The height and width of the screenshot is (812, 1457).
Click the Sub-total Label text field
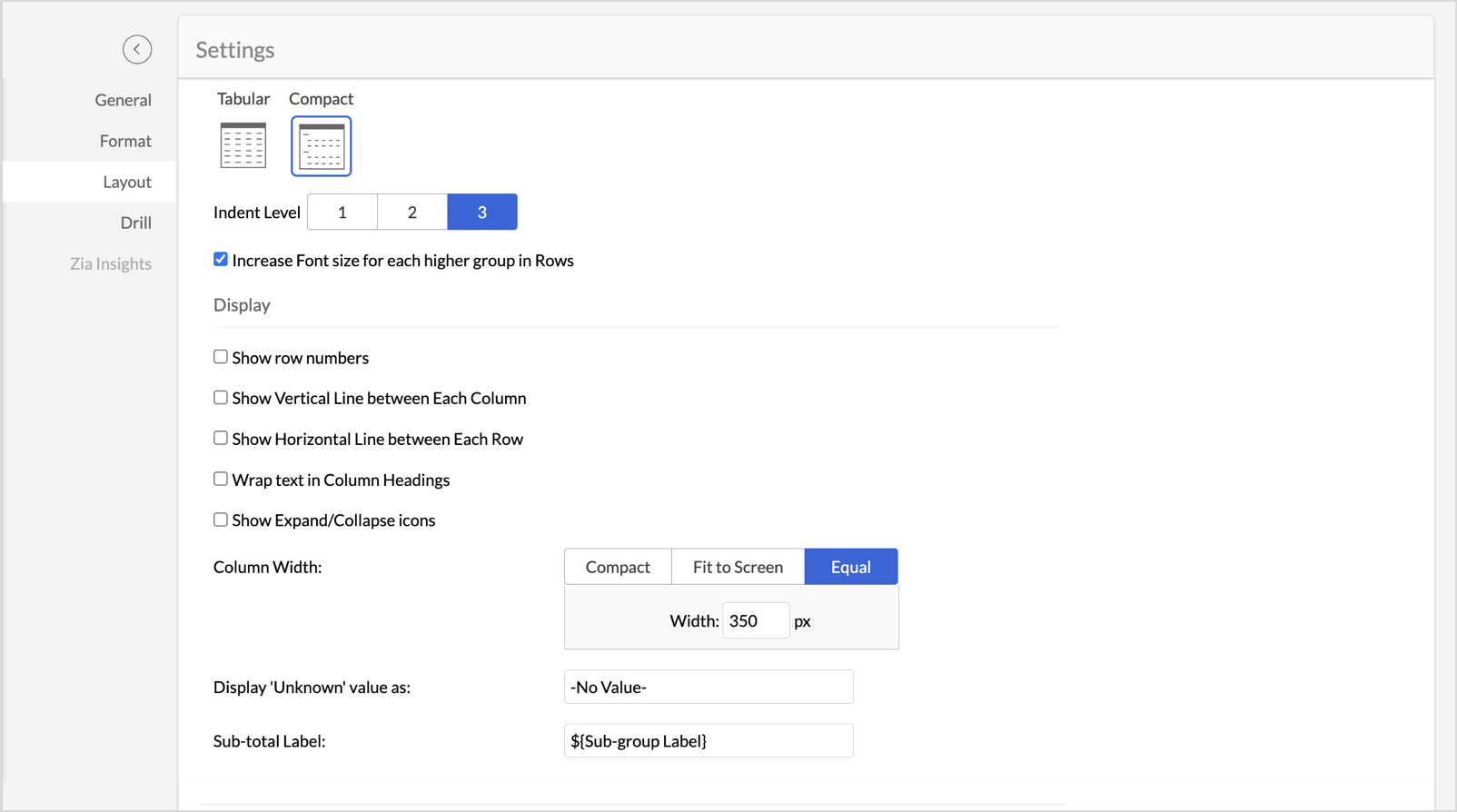coord(709,741)
